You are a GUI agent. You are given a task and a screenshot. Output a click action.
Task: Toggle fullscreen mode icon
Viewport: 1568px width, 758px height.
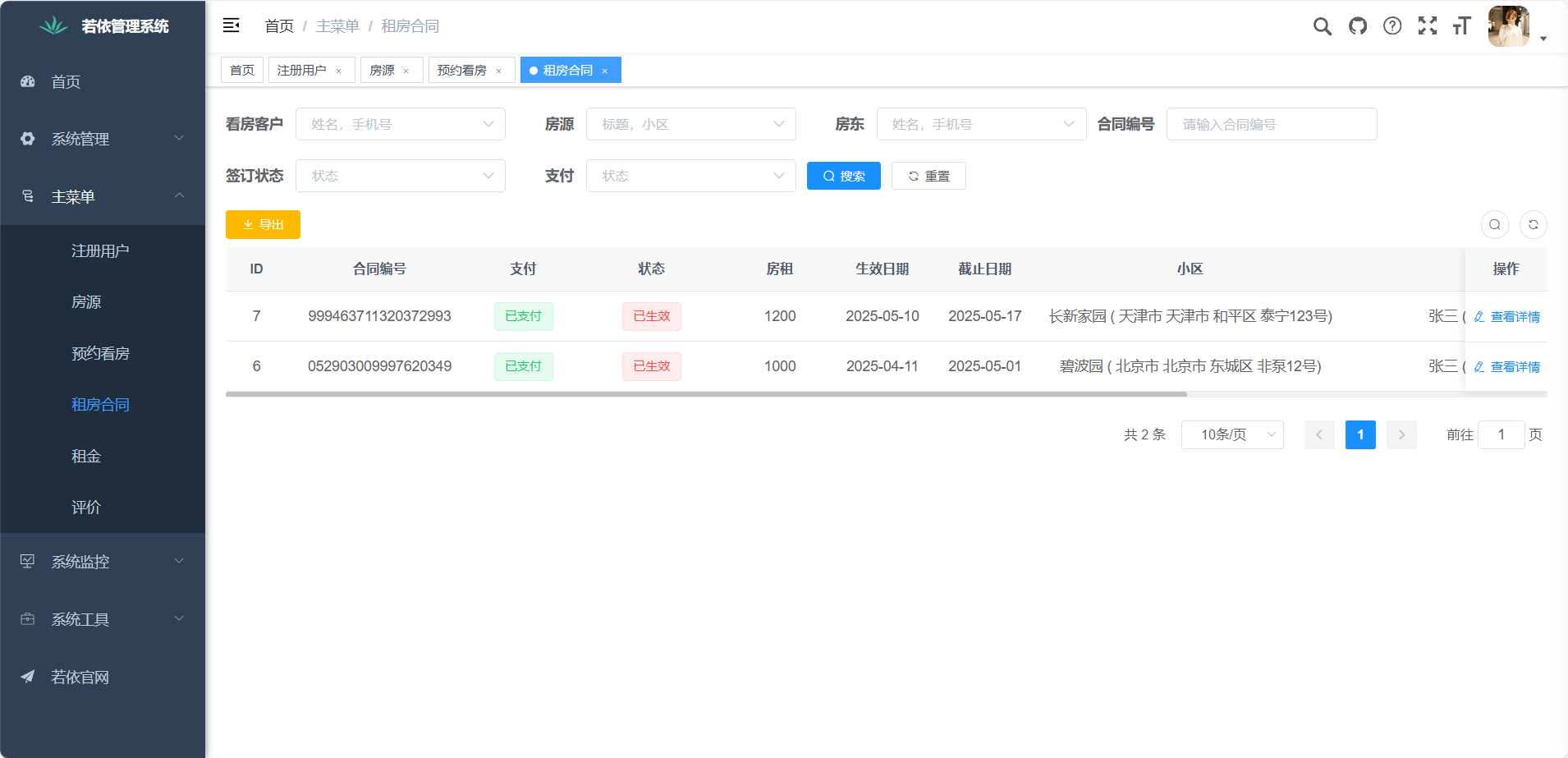coord(1428,26)
